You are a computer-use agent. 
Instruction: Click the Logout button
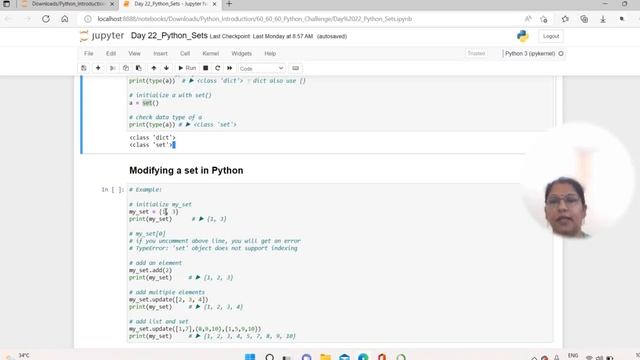[551, 36]
